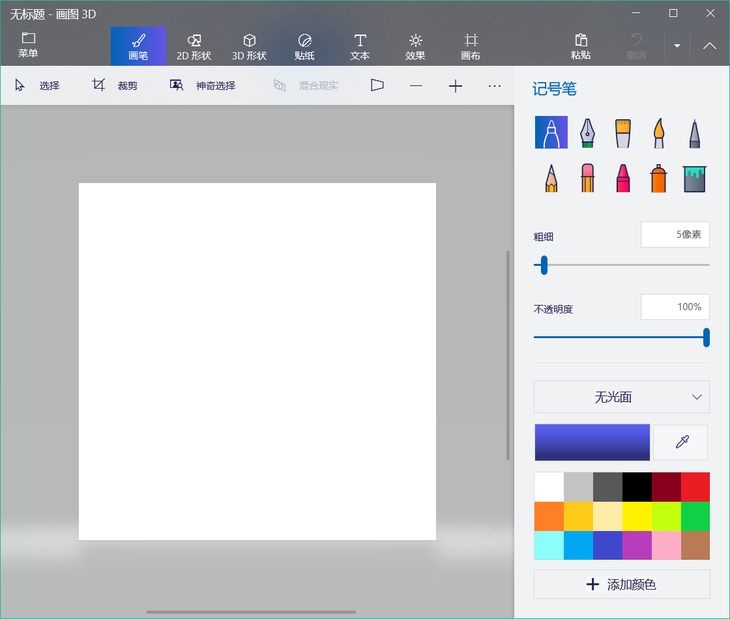Click on the white drawing canvas
Screen dimensions: 730x619
click(257, 362)
